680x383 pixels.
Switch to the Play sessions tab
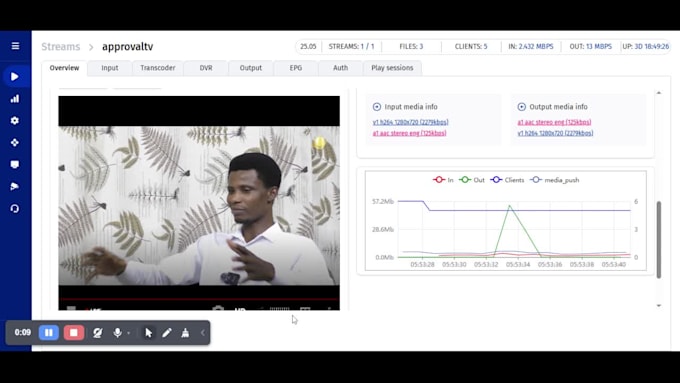point(392,68)
